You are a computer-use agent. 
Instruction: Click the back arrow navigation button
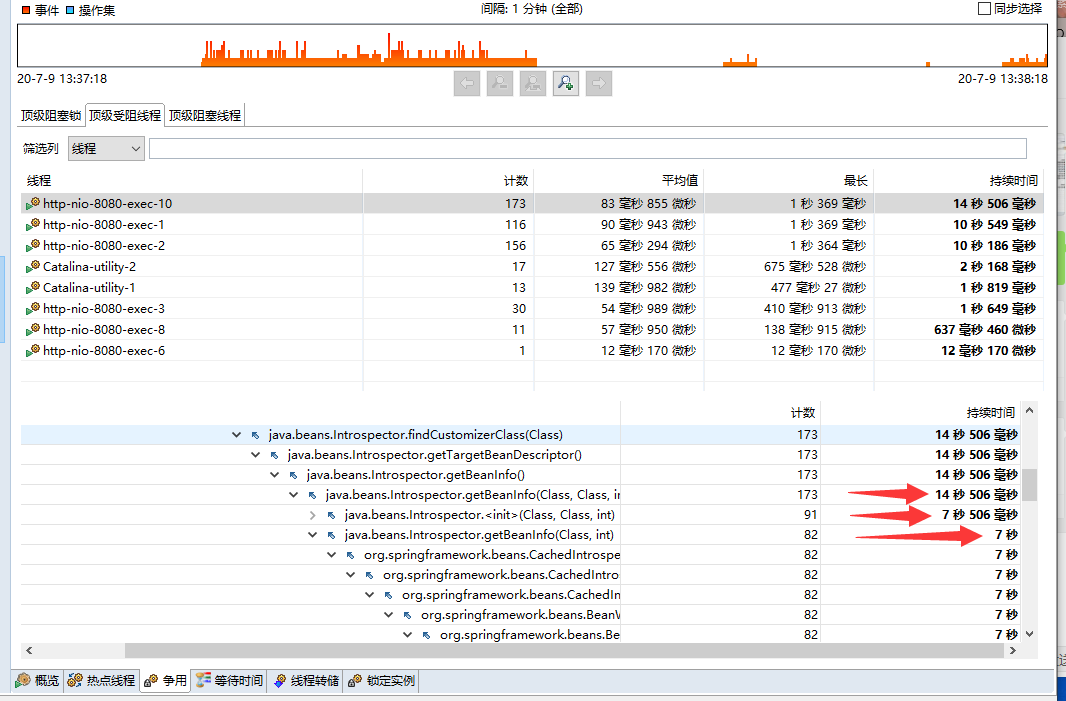coord(467,83)
